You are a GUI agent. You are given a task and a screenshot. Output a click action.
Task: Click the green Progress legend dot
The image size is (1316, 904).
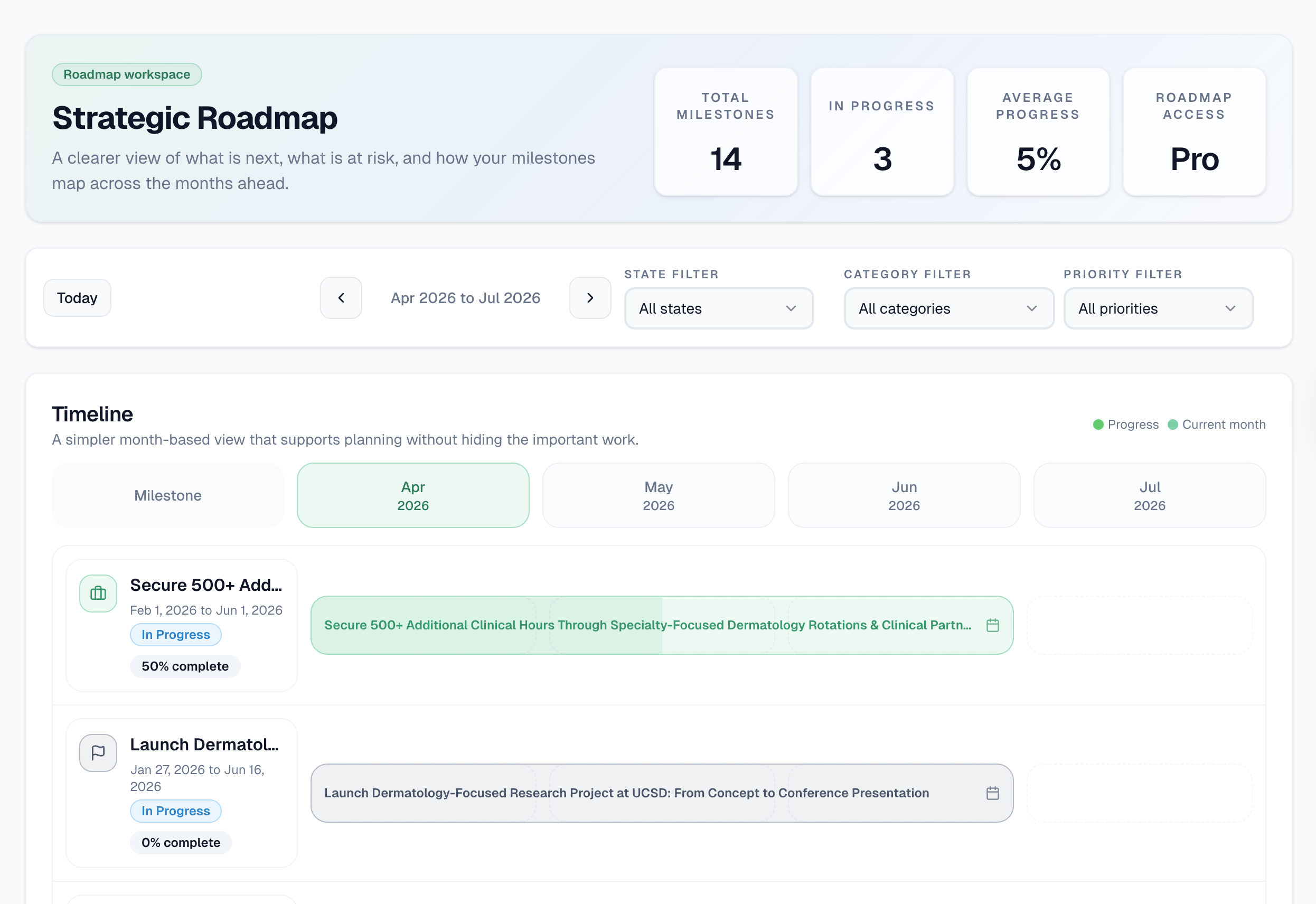[1098, 425]
